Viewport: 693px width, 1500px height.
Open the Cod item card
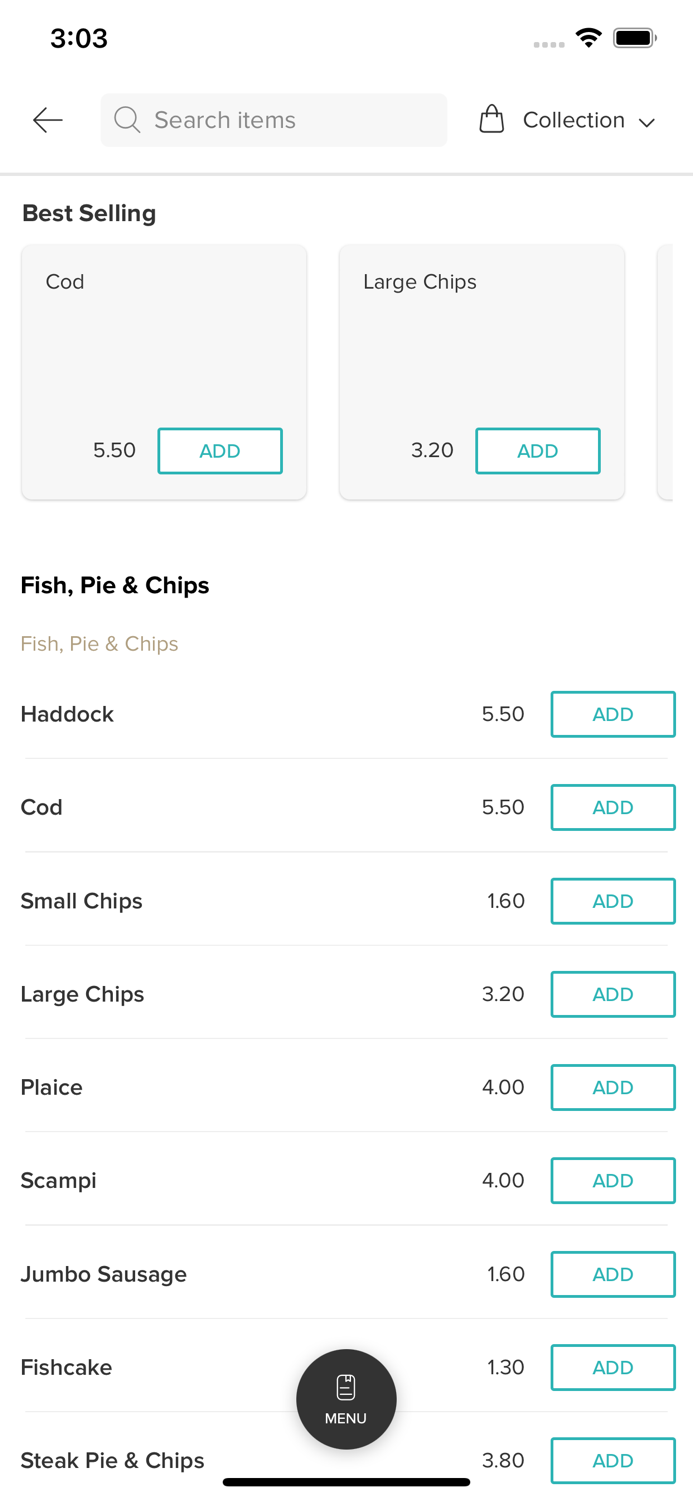tap(164, 340)
